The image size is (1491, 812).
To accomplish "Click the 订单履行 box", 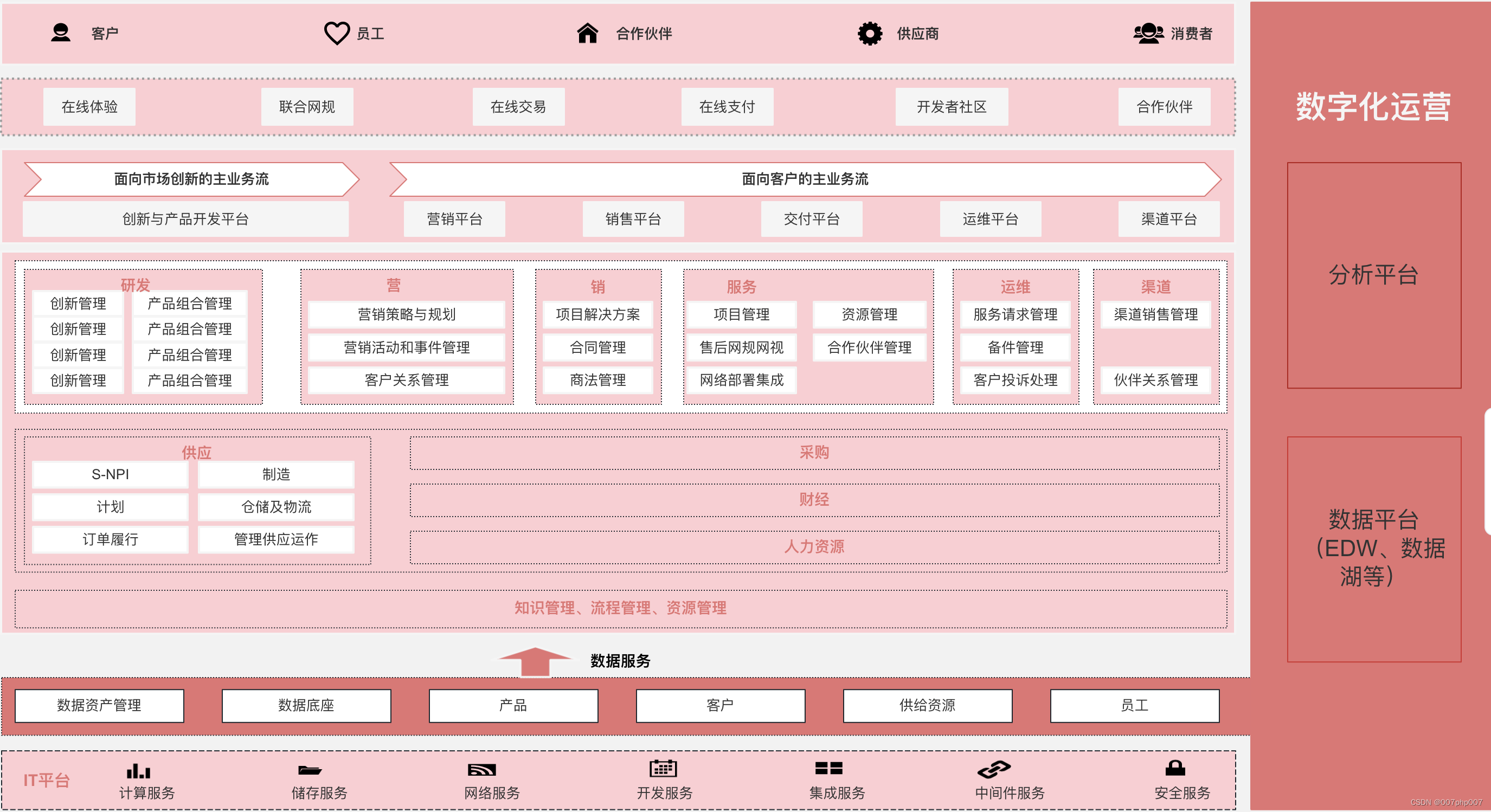I will click(111, 539).
